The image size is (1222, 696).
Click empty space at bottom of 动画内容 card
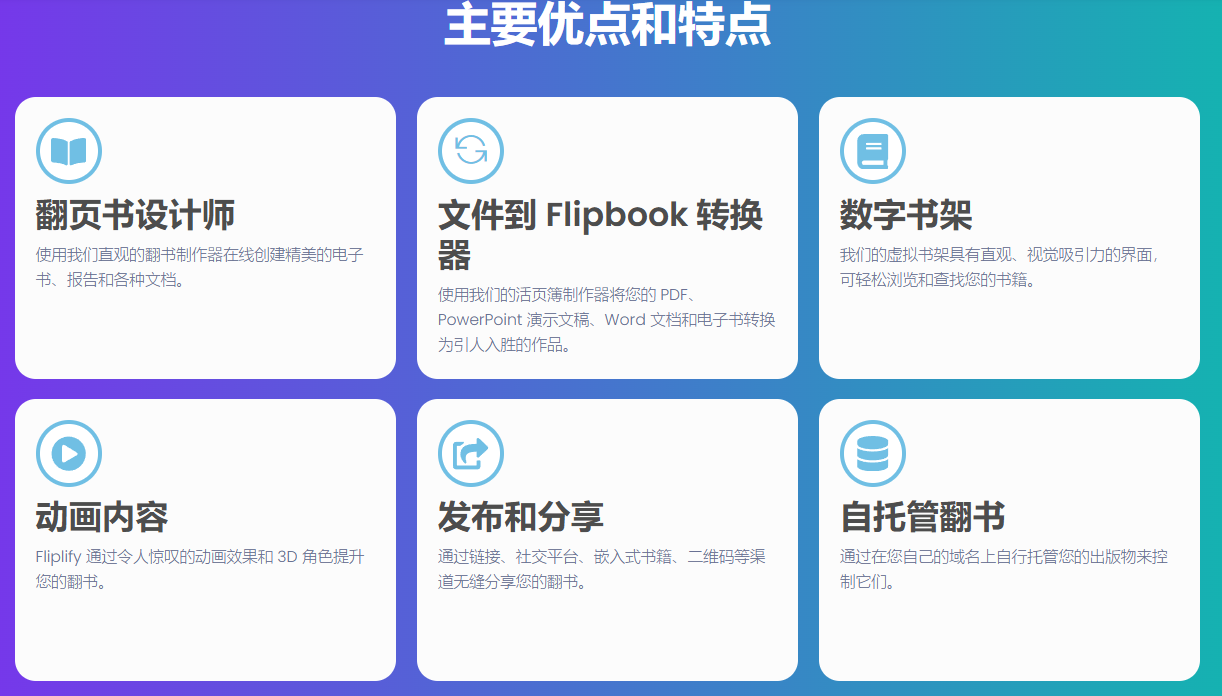click(x=205, y=640)
